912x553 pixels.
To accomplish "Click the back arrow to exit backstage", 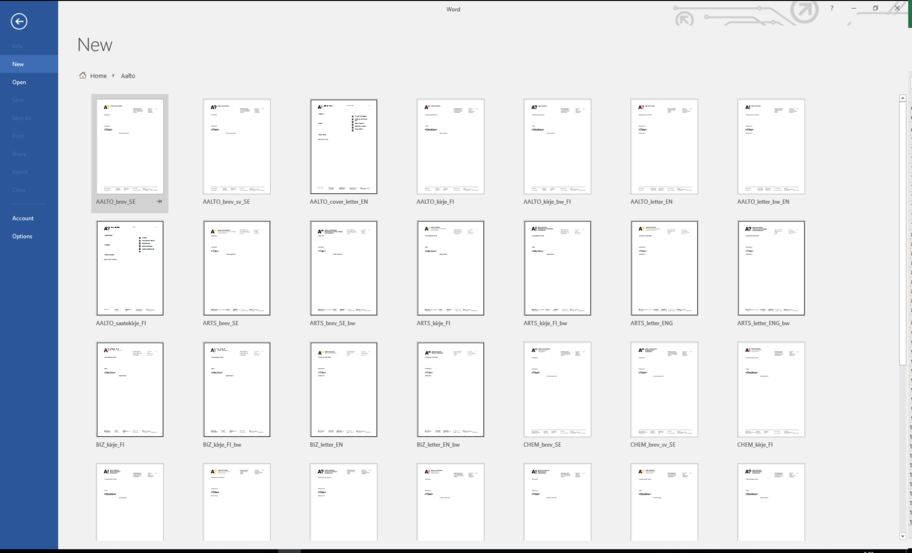I will (x=19, y=20).
